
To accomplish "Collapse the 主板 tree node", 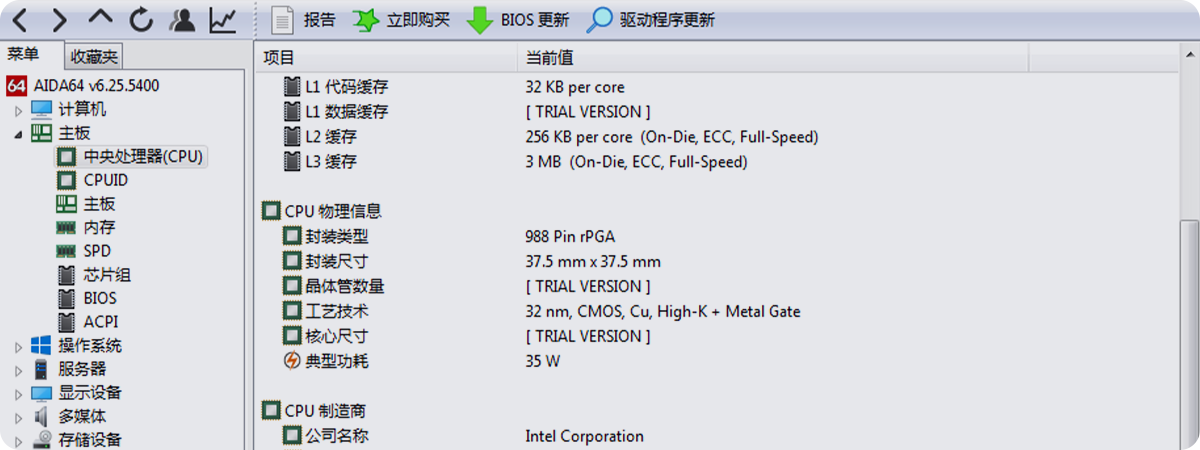I will click(x=18, y=133).
